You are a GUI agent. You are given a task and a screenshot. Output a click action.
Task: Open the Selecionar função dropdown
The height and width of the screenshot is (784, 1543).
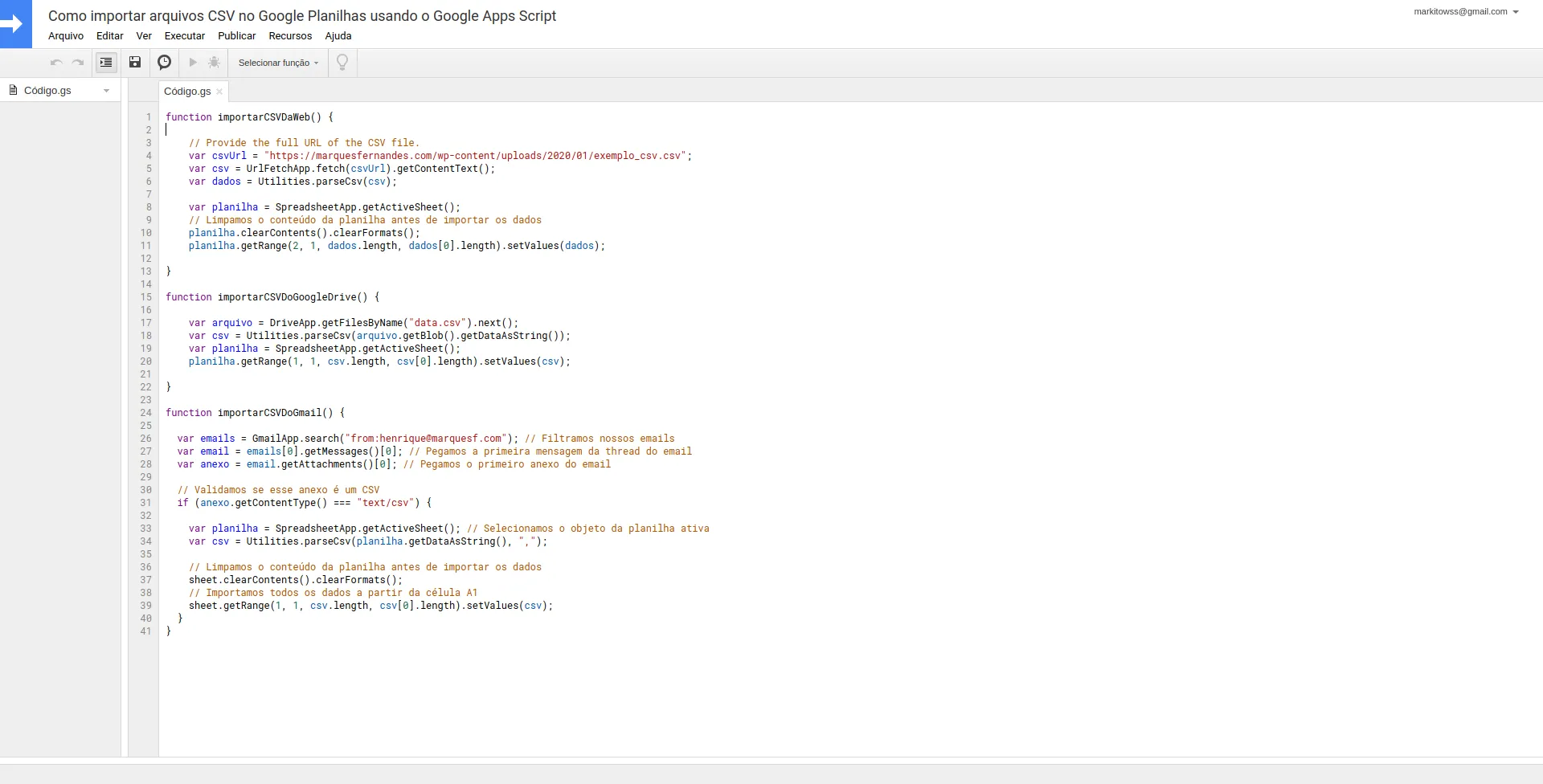tap(278, 63)
